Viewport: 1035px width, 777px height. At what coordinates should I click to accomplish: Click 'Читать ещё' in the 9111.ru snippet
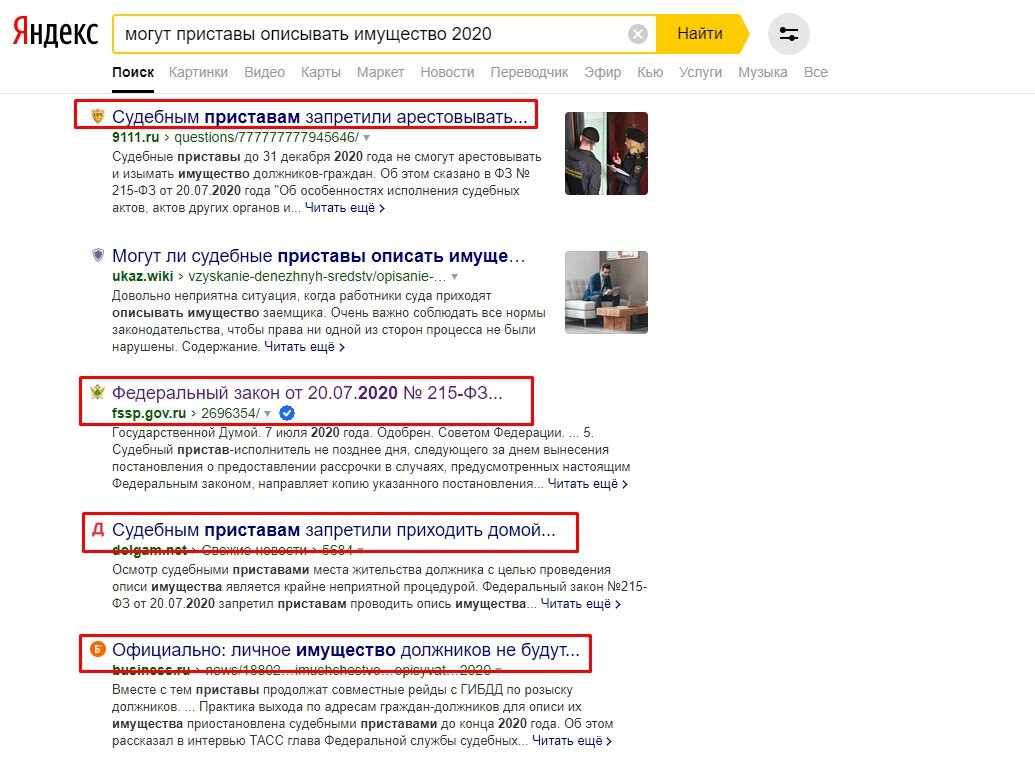pyautogui.click(x=345, y=207)
